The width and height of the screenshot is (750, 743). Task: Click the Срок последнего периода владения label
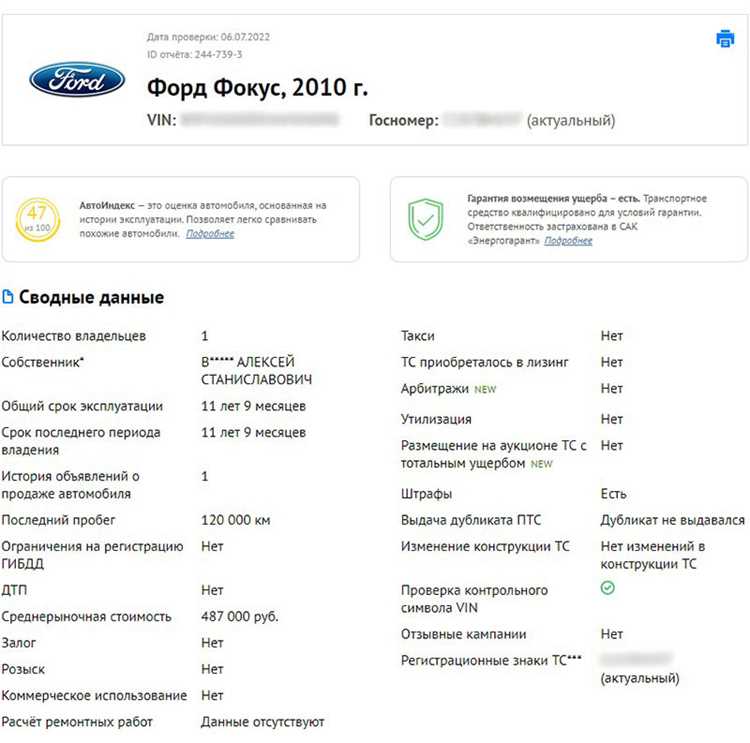point(81,441)
